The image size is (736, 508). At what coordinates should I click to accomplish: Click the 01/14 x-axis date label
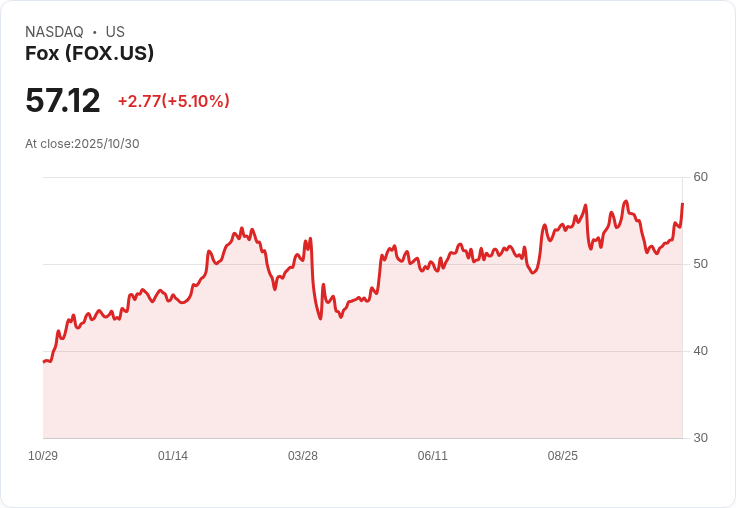(173, 456)
